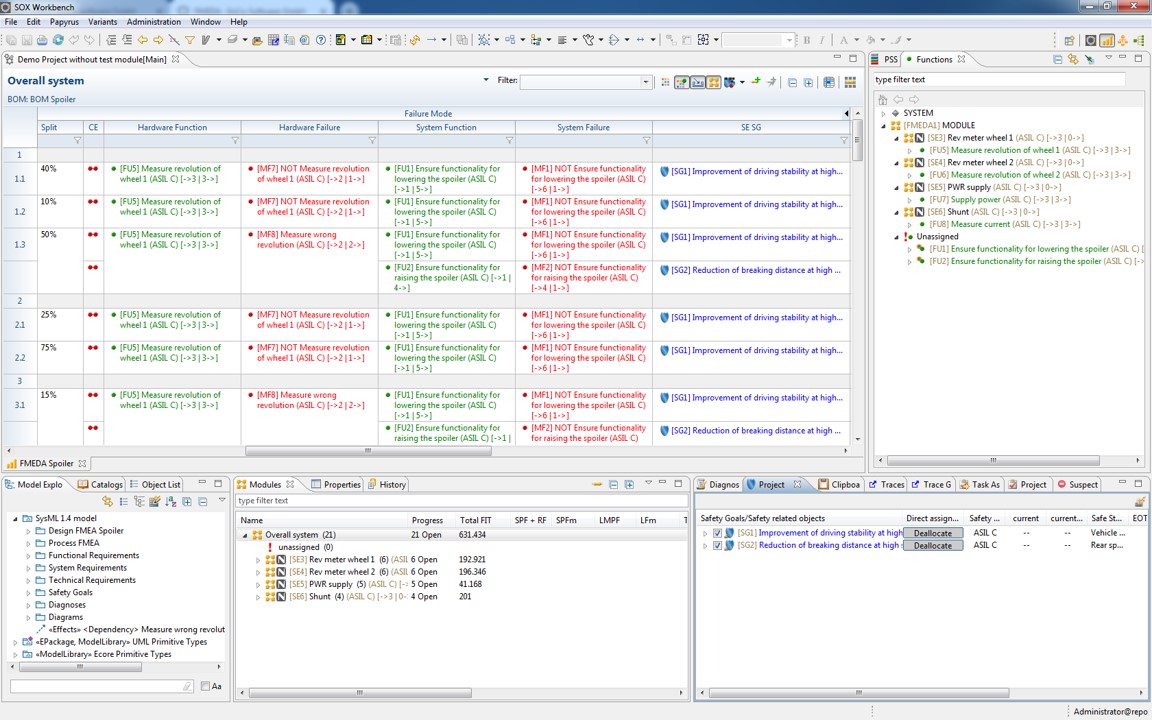Click the yellow forward arrow toolbar icon
This screenshot has width=1152, height=720.
[158, 40]
